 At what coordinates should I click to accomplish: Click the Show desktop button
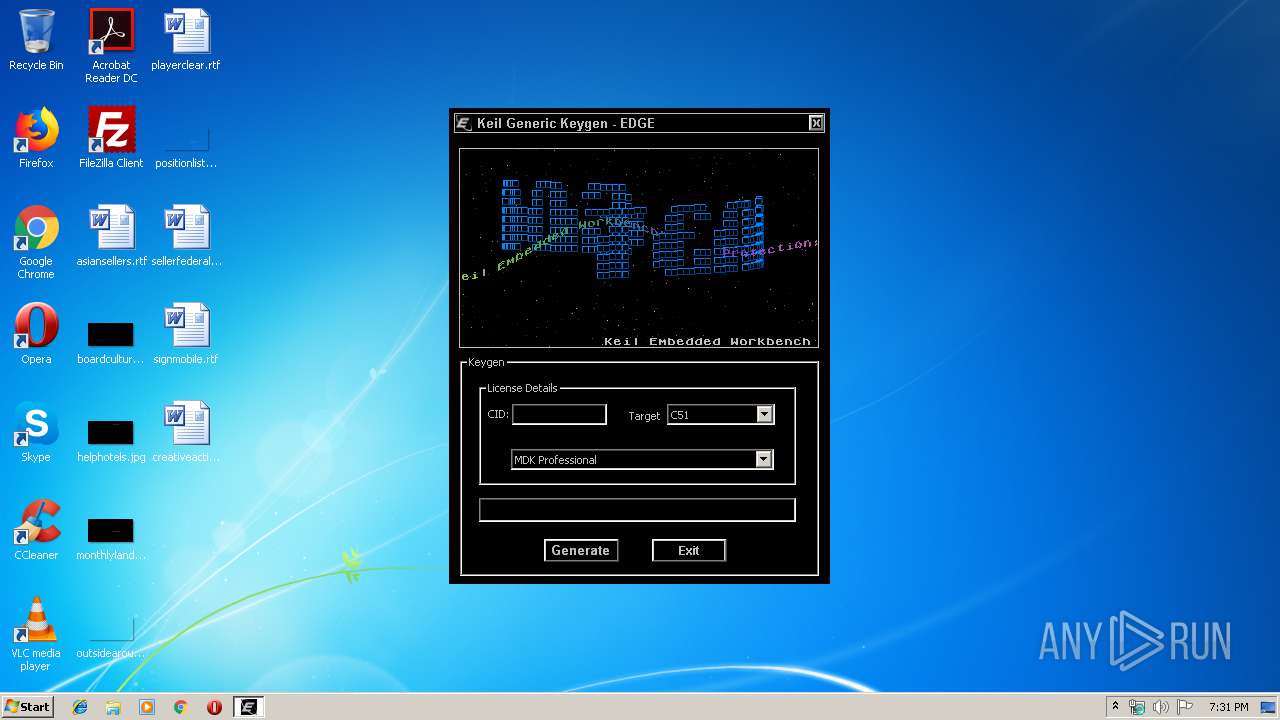1270,707
